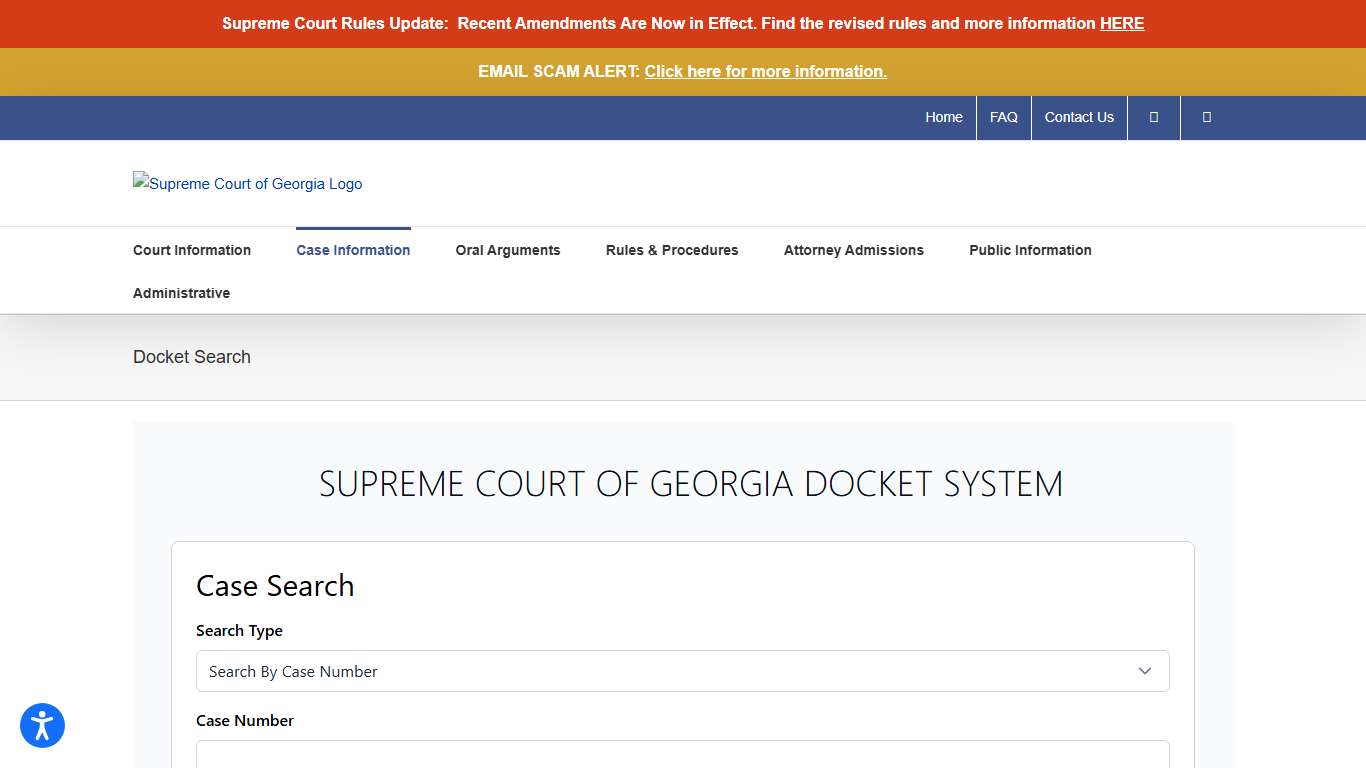Image resolution: width=1366 pixels, height=768 pixels.
Task: Open the Public Information section
Action: click(1030, 250)
